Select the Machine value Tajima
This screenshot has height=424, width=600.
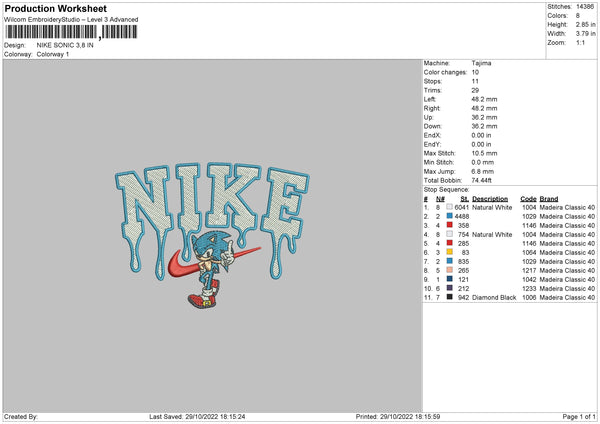[x=481, y=63]
